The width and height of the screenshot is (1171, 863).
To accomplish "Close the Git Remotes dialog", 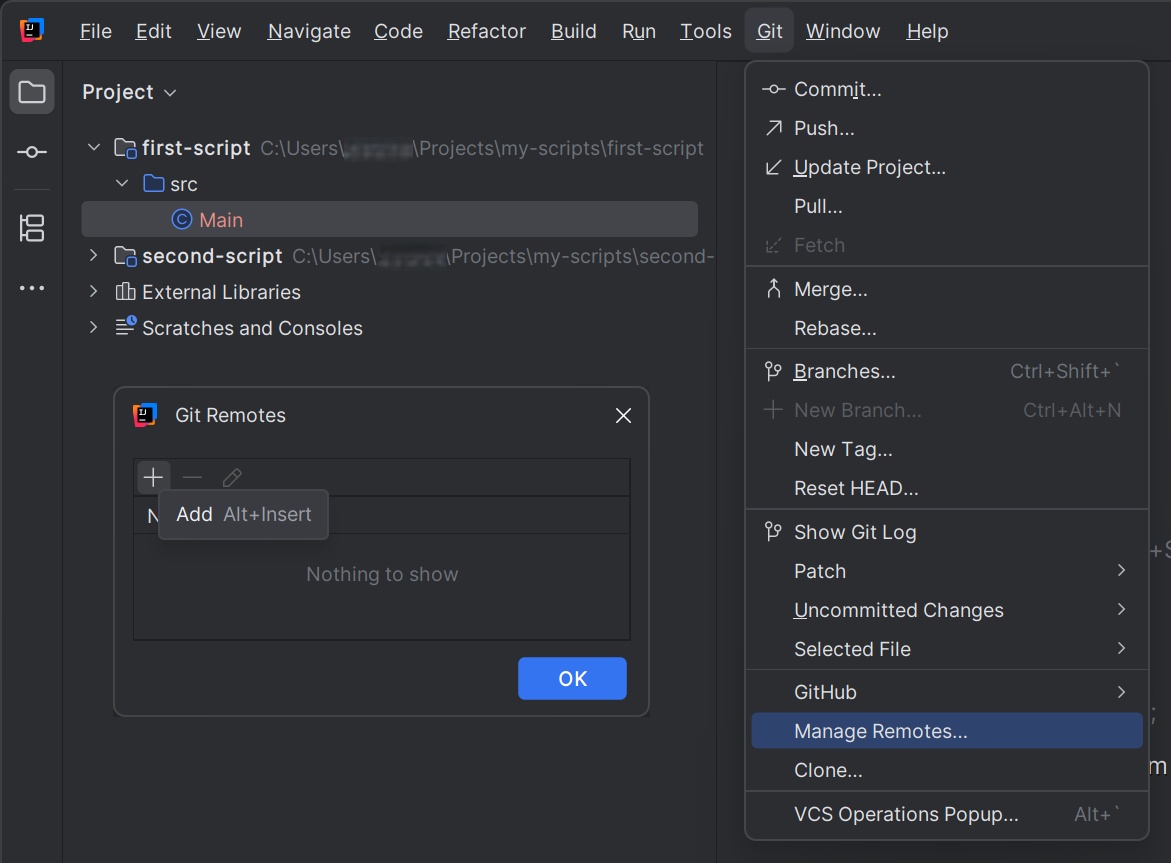I will [623, 416].
